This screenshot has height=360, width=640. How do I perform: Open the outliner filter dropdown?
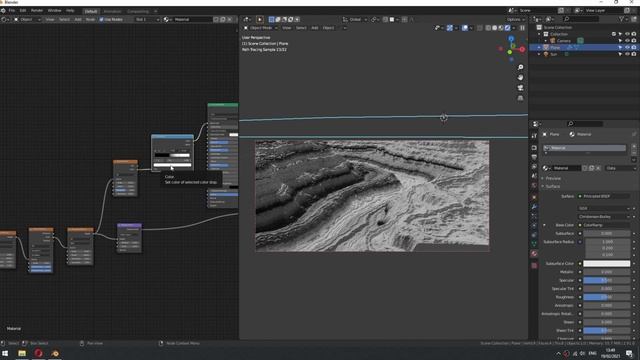click(623, 19)
